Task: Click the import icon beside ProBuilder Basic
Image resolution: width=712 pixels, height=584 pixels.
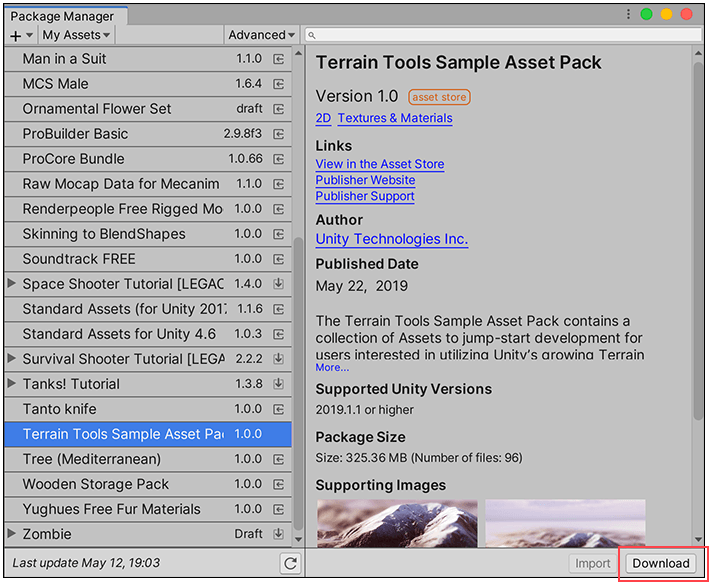Action: pos(278,134)
